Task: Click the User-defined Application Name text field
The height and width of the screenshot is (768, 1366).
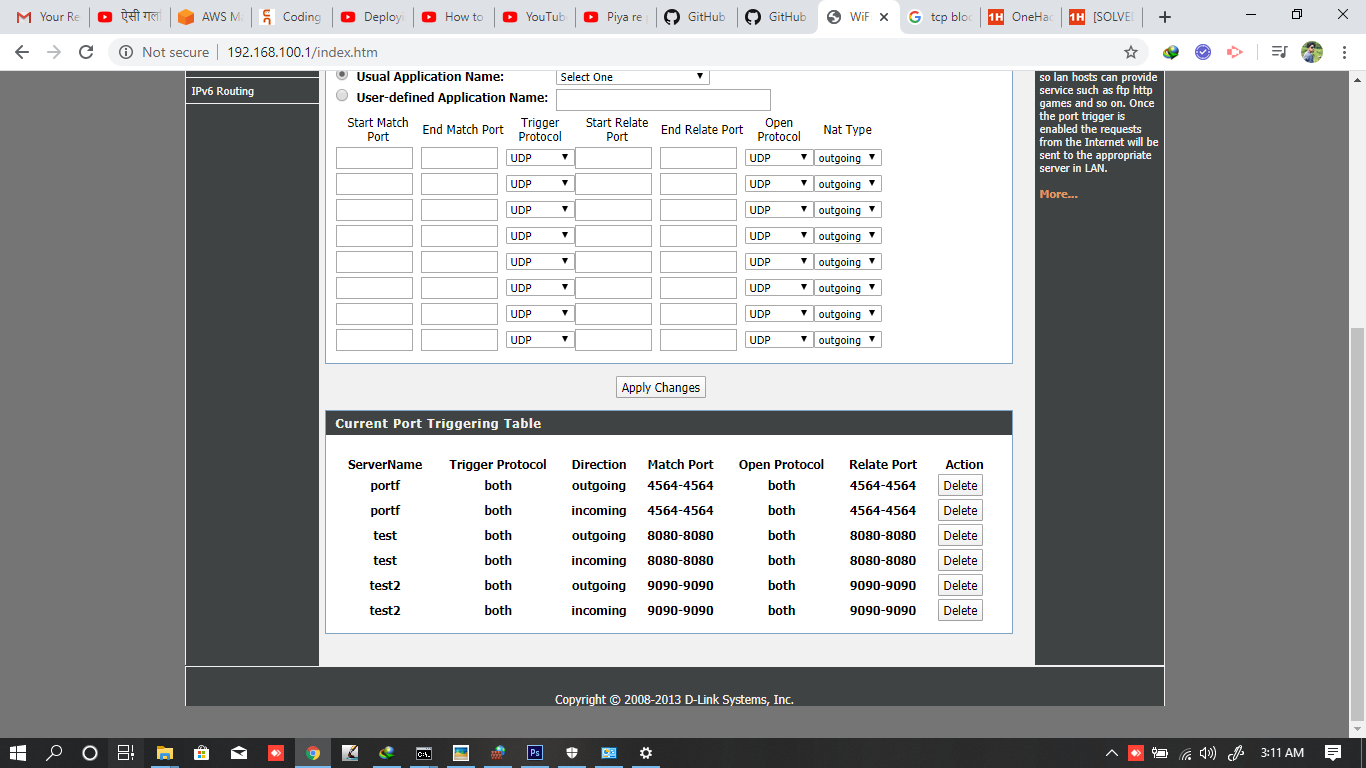Action: coord(663,99)
